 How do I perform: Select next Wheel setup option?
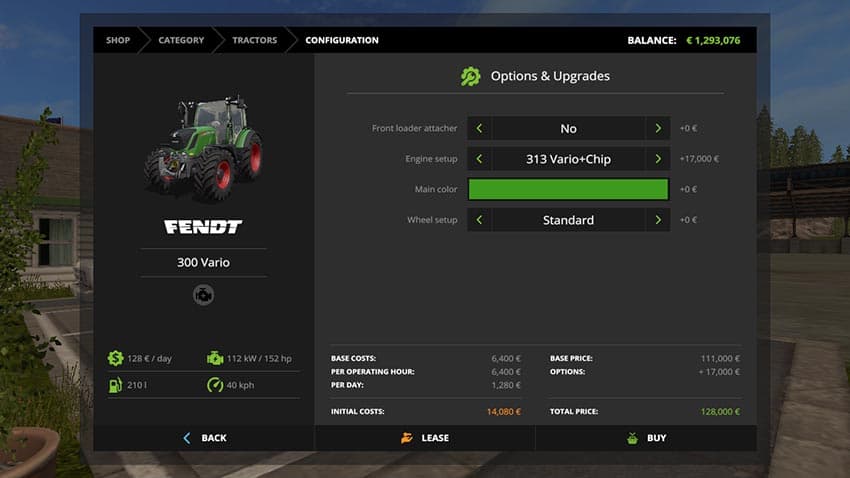pyautogui.click(x=658, y=220)
